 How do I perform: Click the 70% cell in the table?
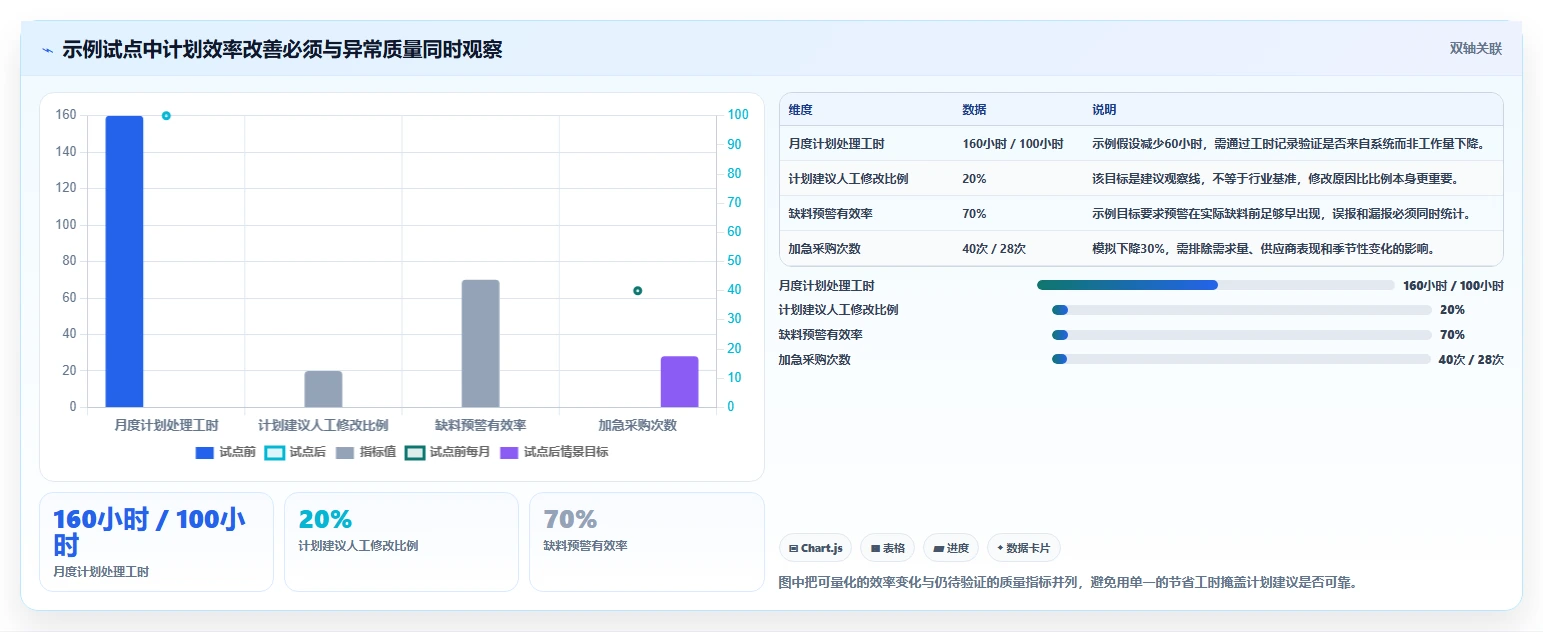974,214
